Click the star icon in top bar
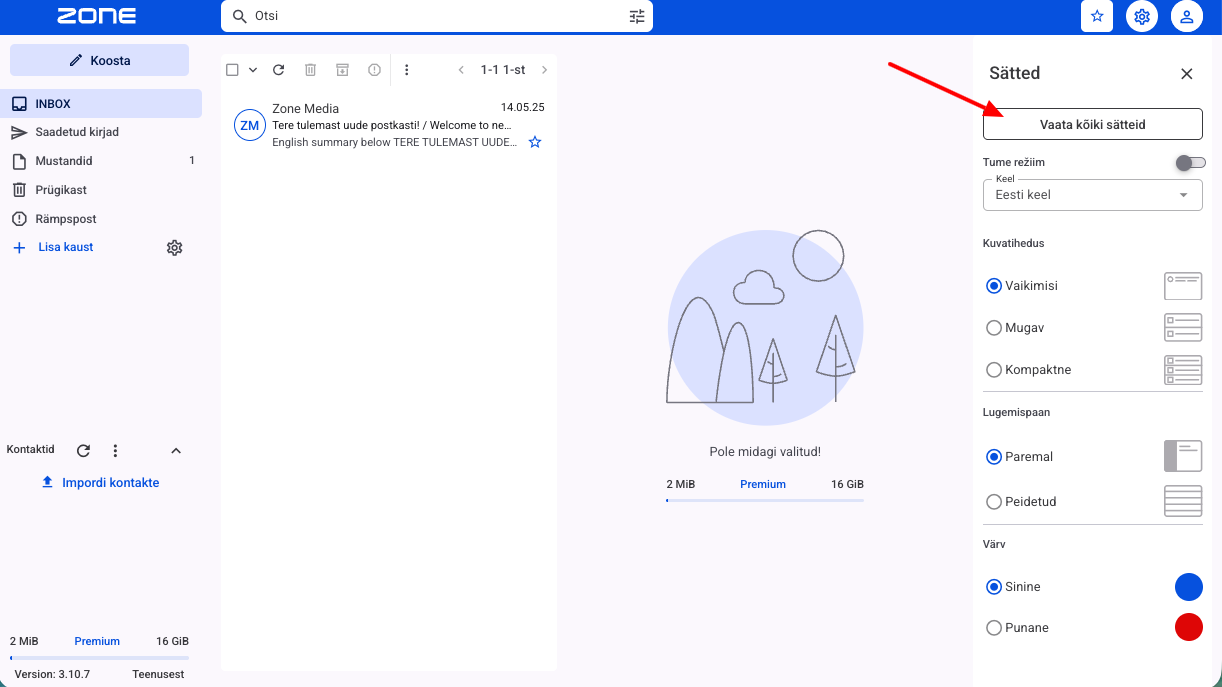Viewport: 1222px width, 687px height. point(1097,17)
